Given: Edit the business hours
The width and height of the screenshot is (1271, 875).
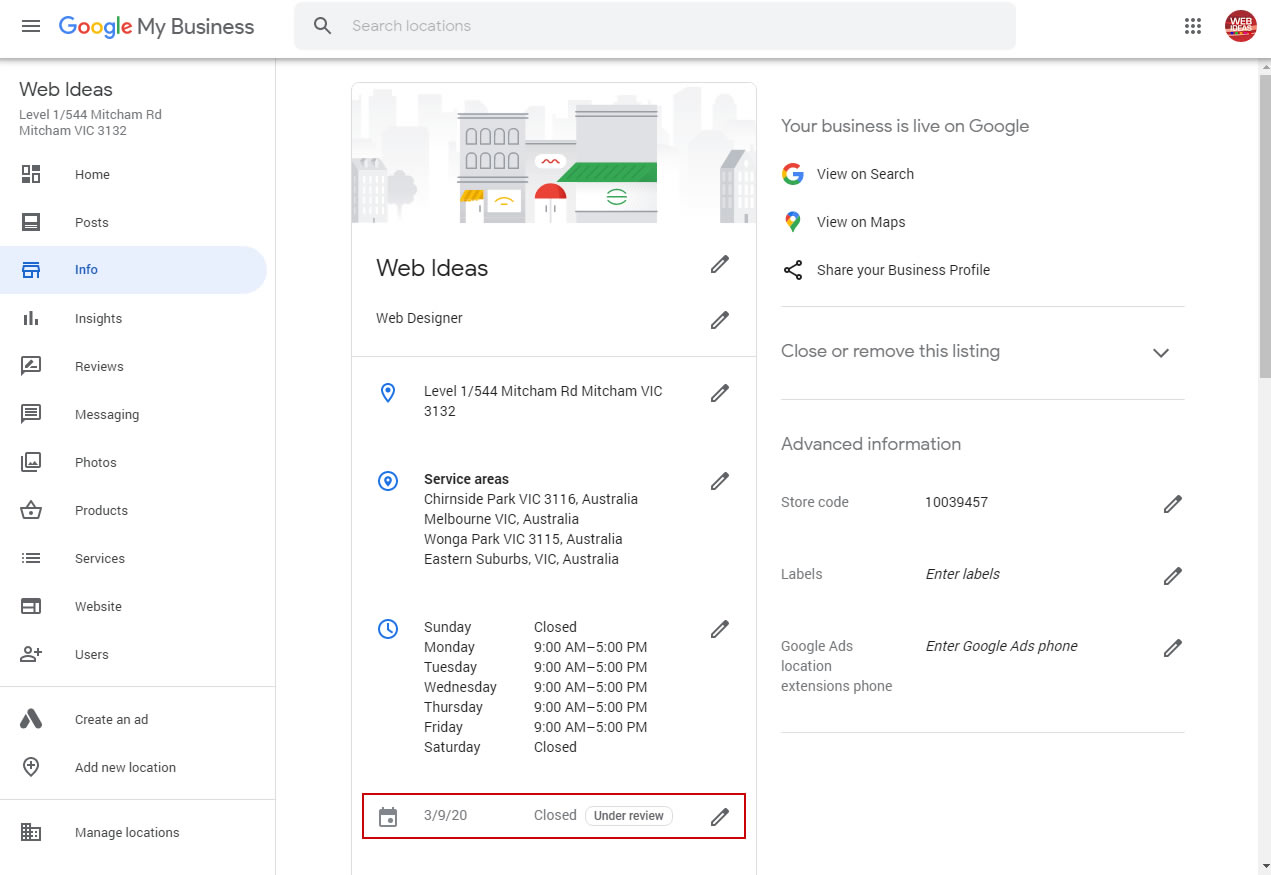Looking at the screenshot, I should tap(719, 629).
